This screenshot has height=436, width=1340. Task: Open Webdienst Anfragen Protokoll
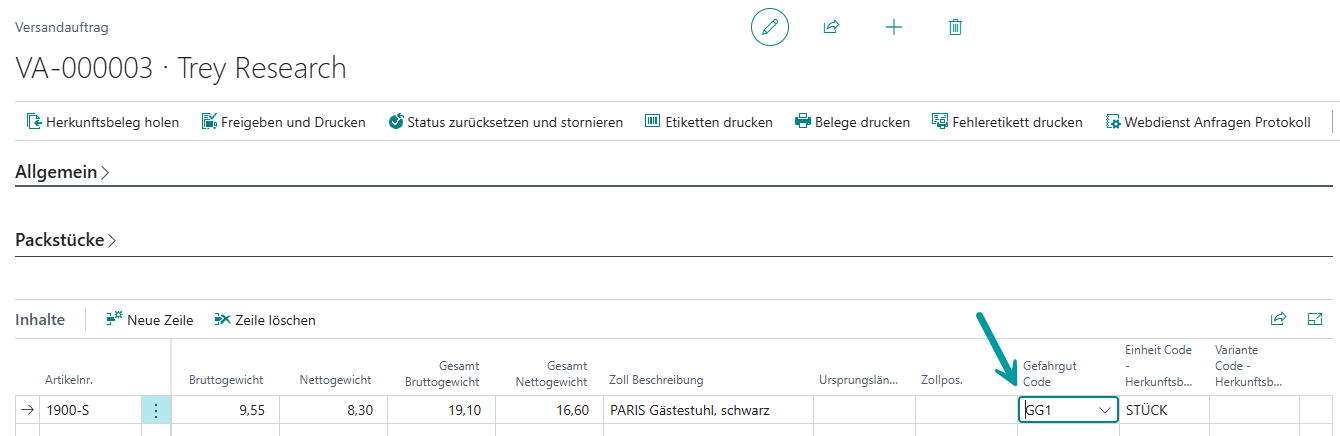[x=1207, y=122]
